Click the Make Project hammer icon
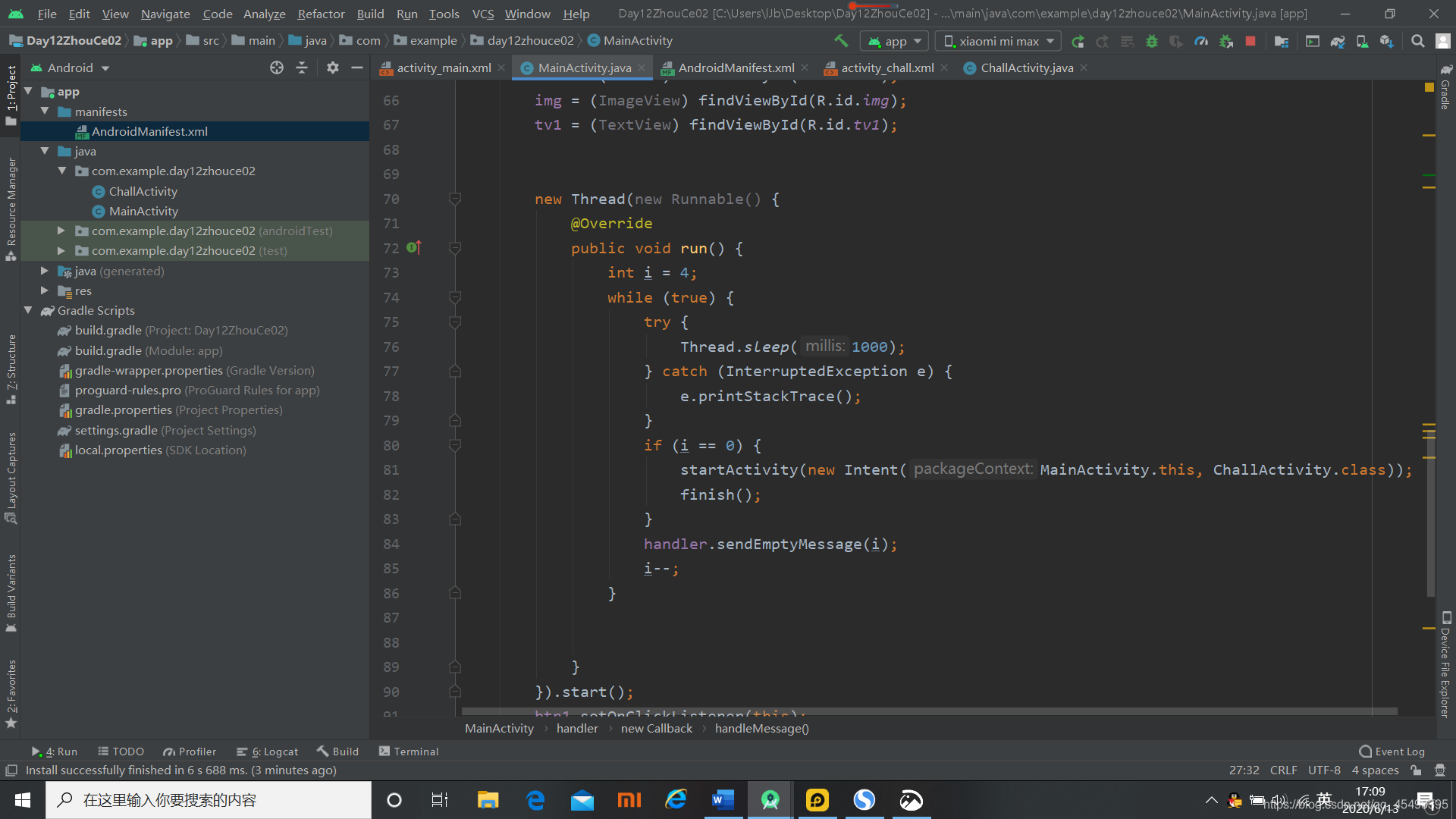The width and height of the screenshot is (1456, 819). (x=841, y=41)
